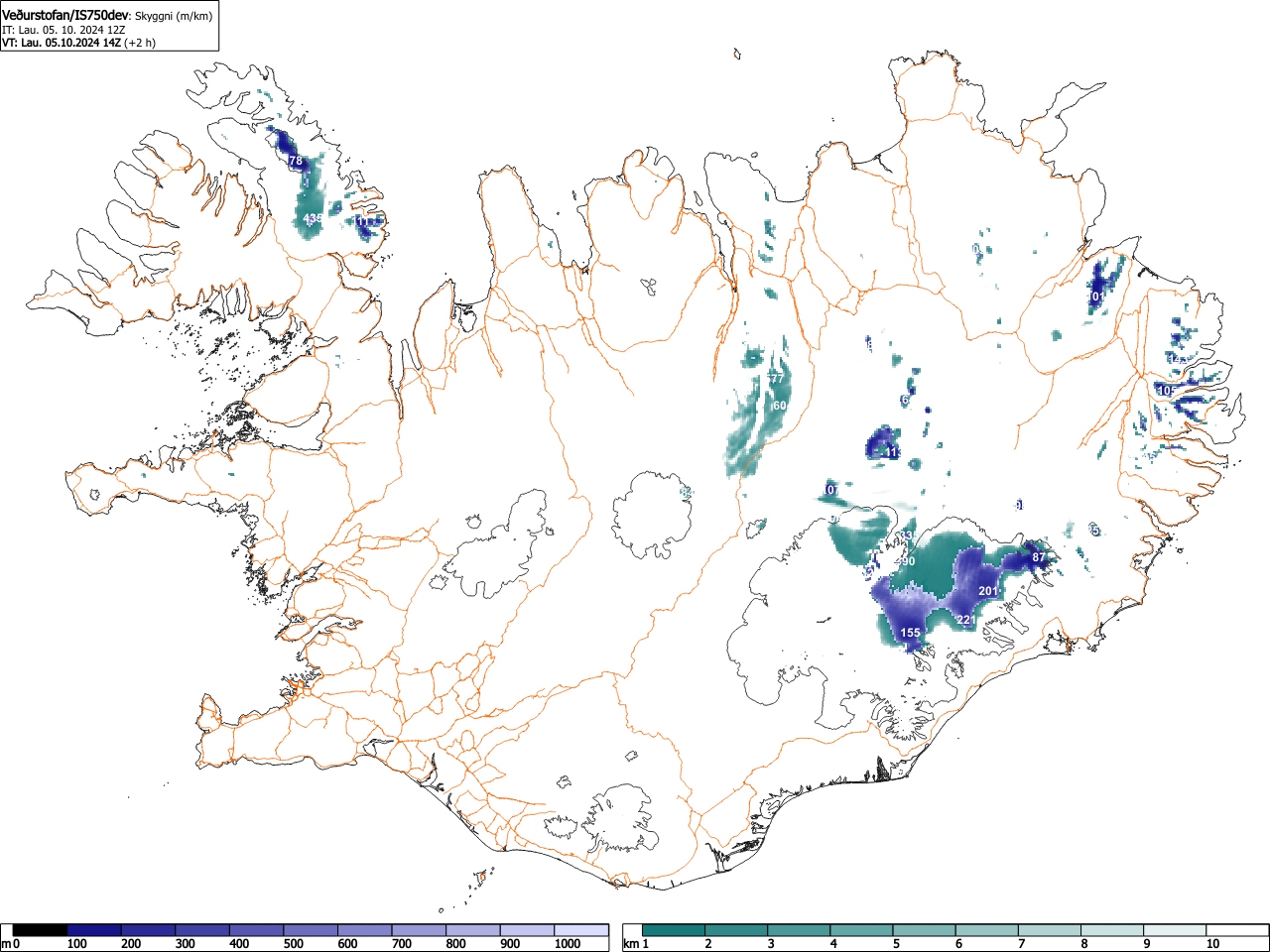Click the "100" tick label on the metre legend
The width and height of the screenshot is (1270, 952).
(77, 944)
